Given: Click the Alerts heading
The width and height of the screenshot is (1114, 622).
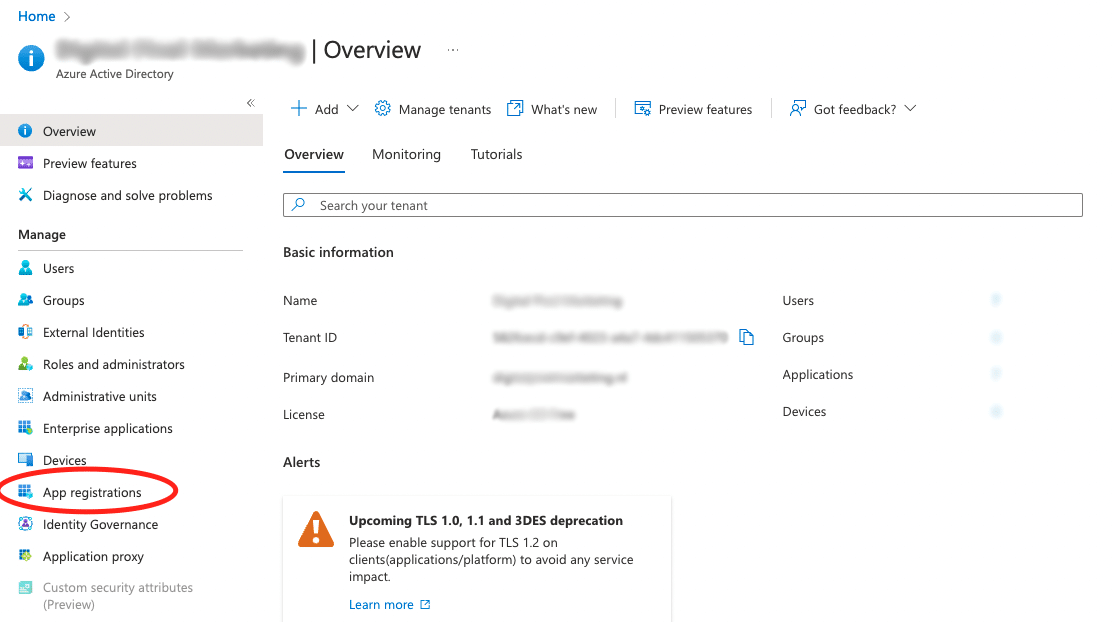Looking at the screenshot, I should (x=301, y=462).
